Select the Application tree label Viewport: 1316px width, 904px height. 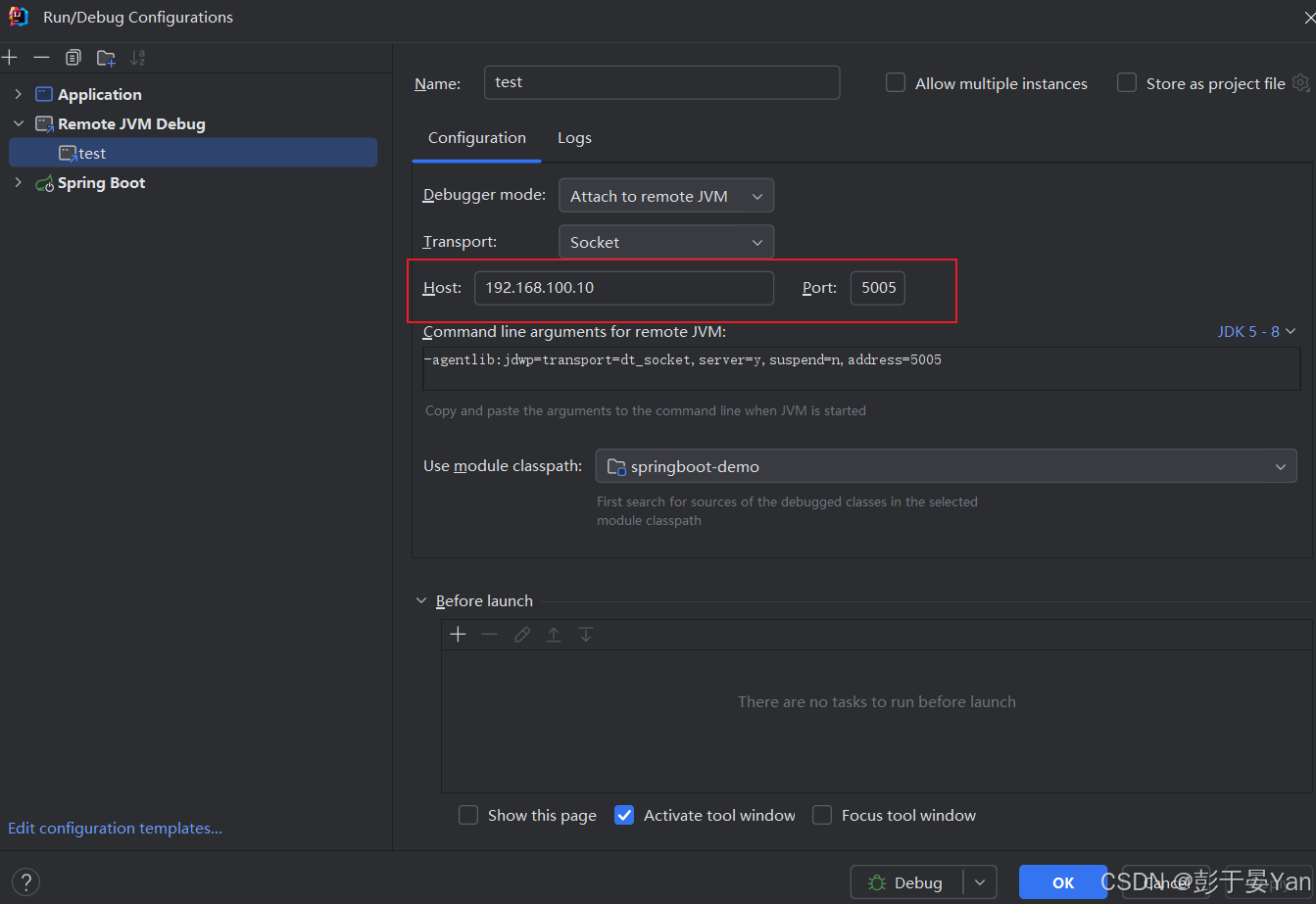(100, 95)
